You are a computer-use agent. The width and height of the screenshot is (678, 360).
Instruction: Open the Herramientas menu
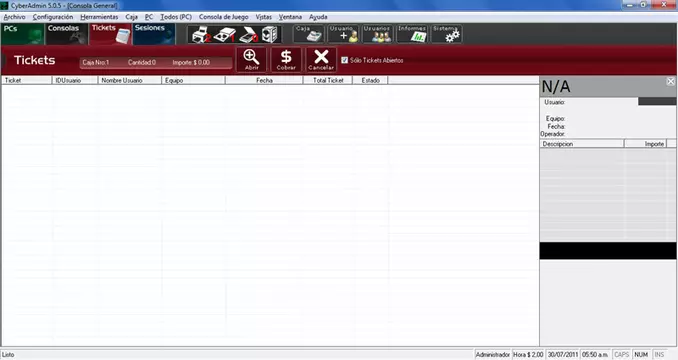99,17
